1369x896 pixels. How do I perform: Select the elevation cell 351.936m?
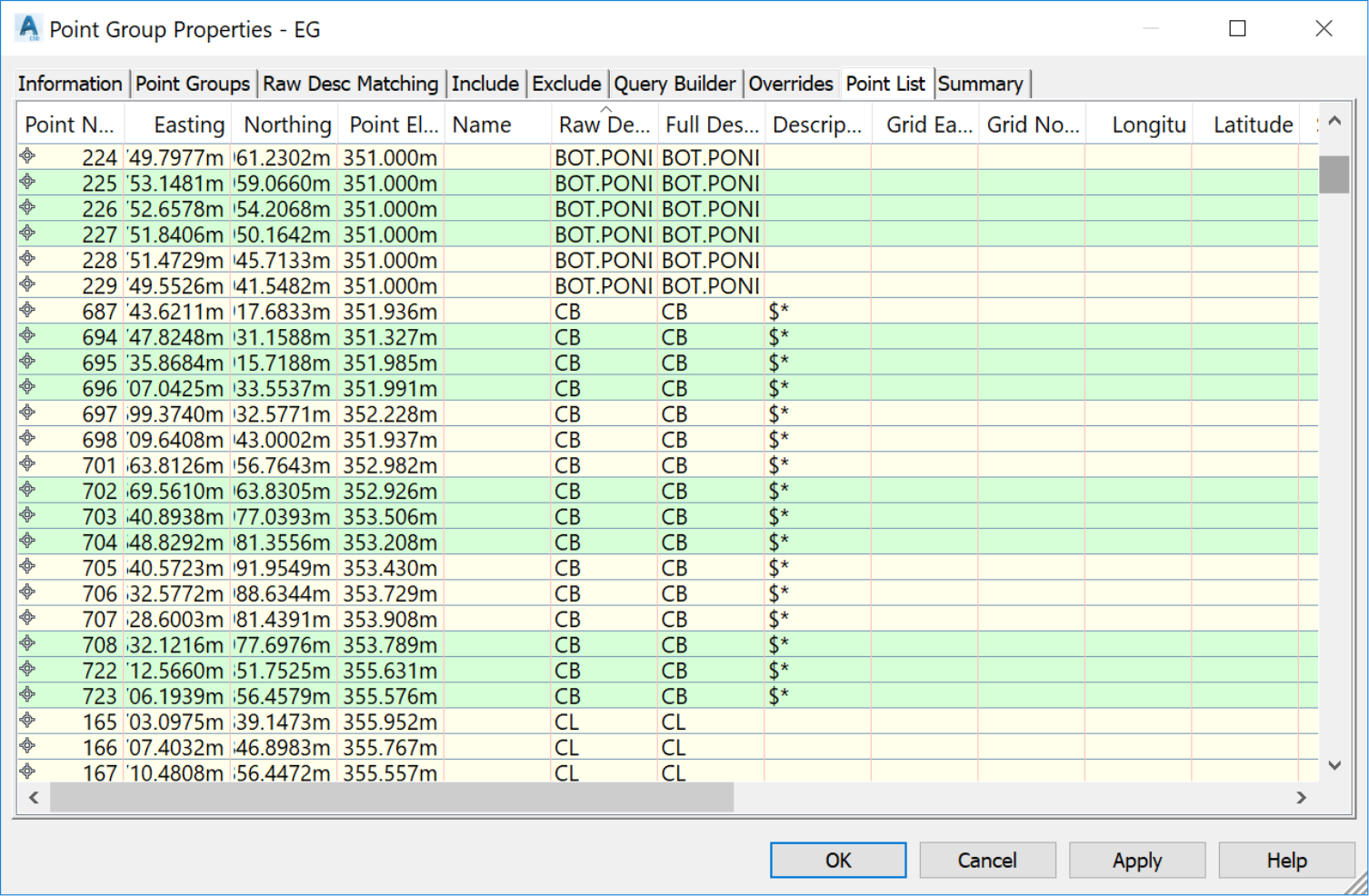click(390, 312)
